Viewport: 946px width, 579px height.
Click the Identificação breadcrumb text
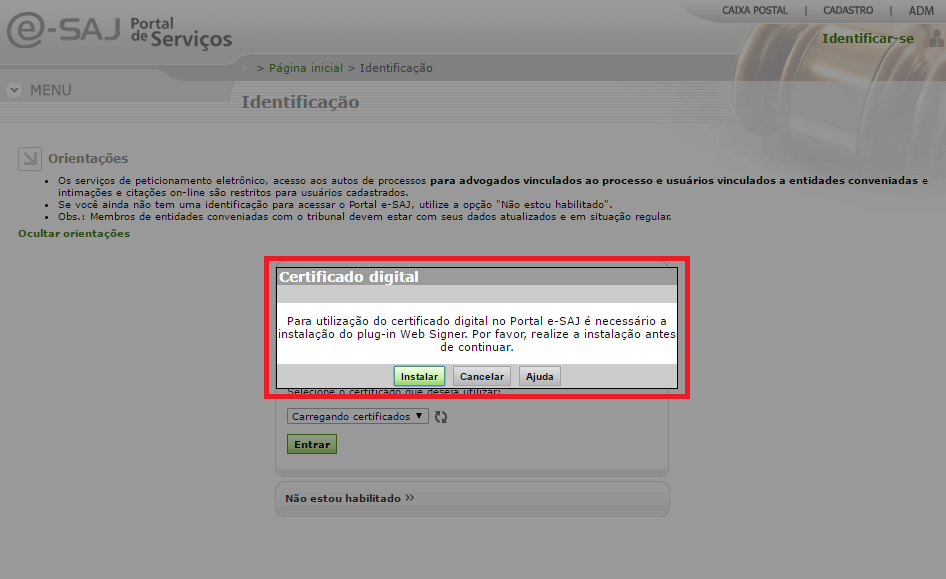[396, 68]
